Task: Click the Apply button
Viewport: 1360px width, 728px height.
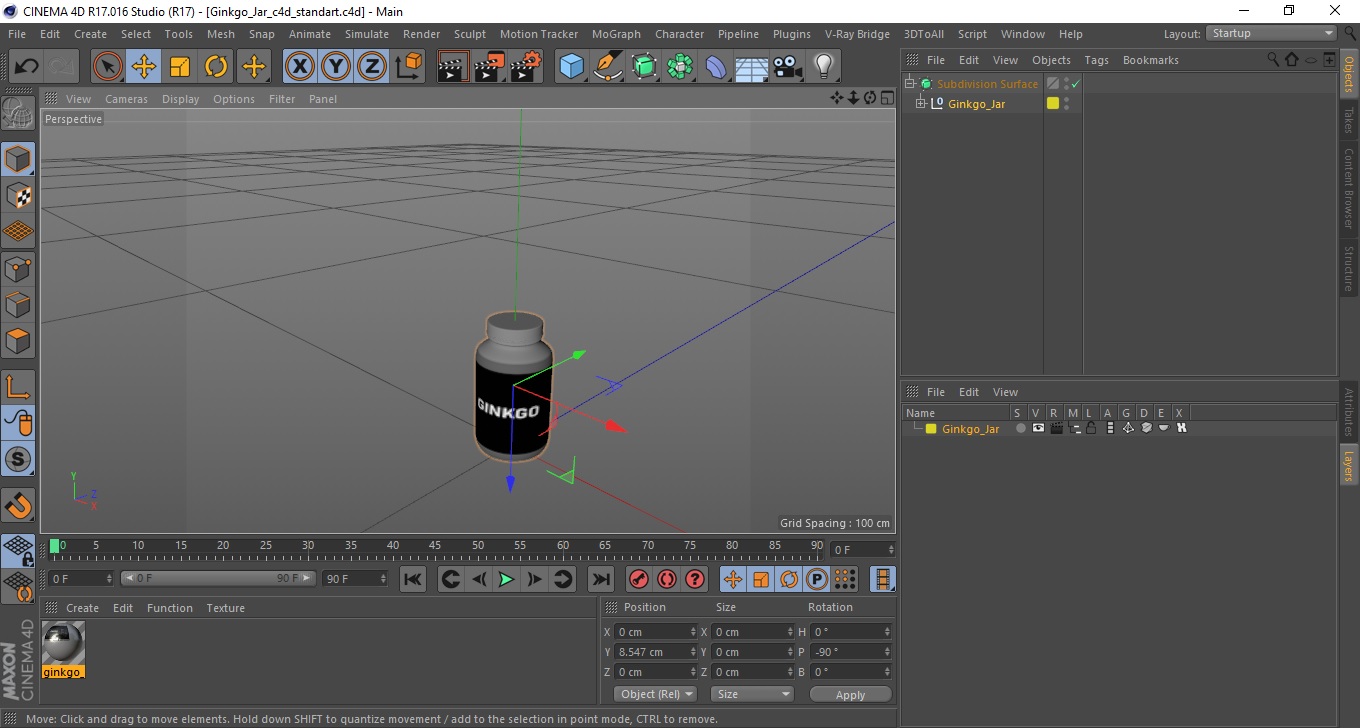Action: (x=850, y=695)
